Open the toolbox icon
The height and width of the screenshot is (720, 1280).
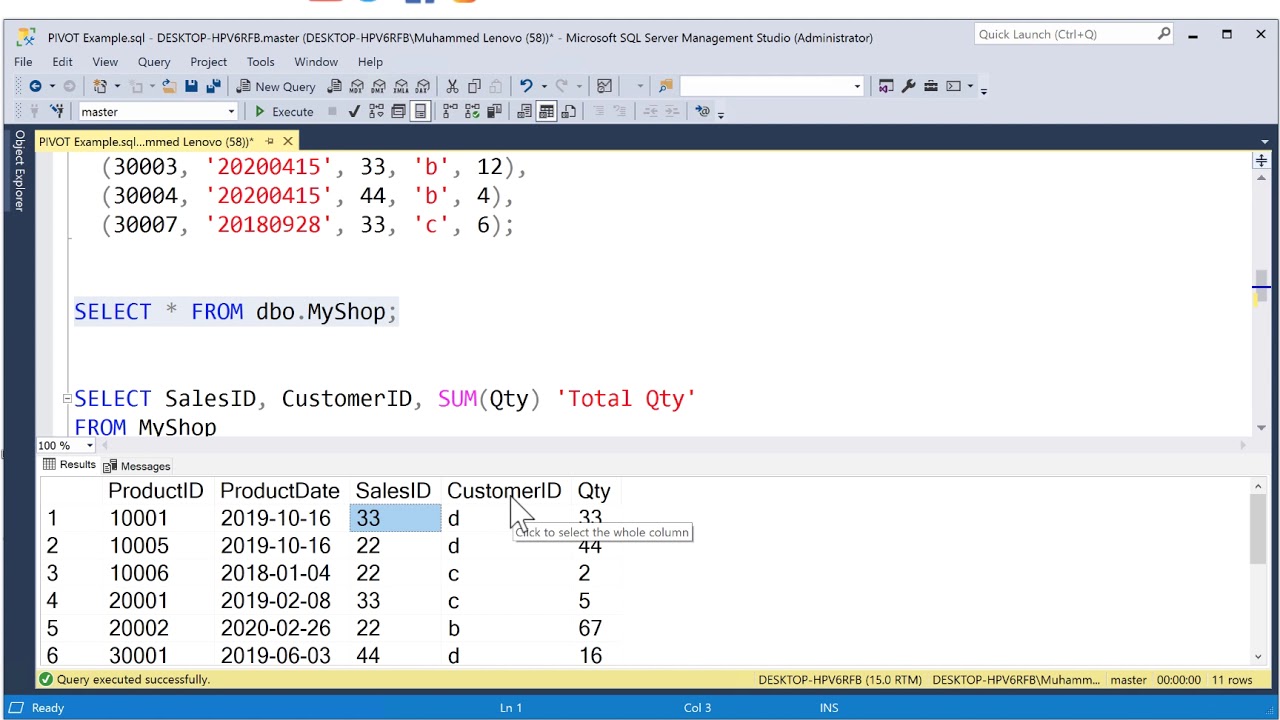click(930, 86)
